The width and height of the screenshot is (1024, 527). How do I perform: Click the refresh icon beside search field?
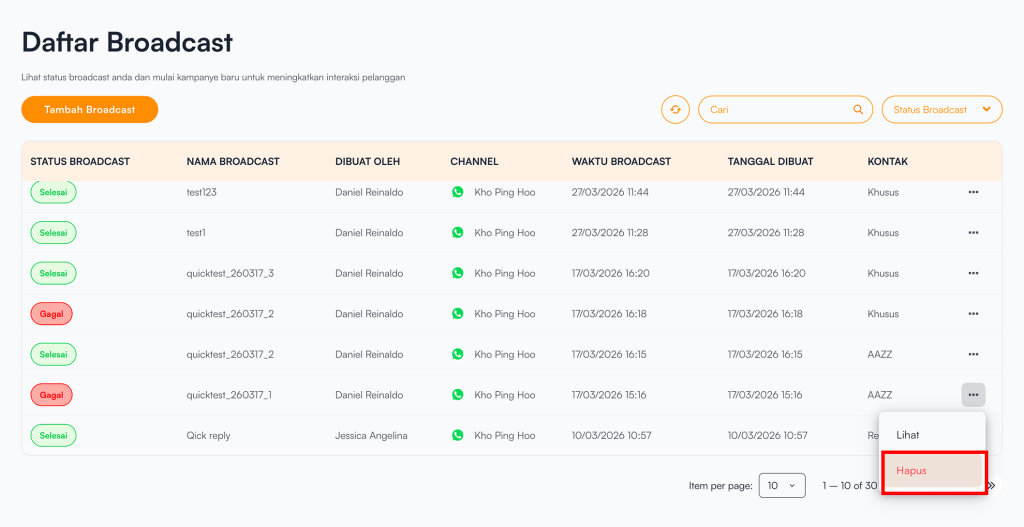675,110
